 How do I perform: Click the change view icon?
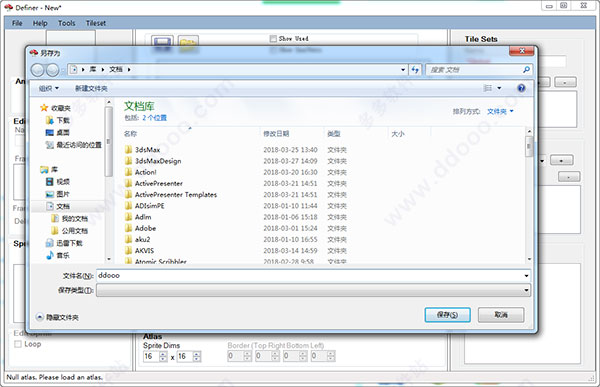coord(488,88)
